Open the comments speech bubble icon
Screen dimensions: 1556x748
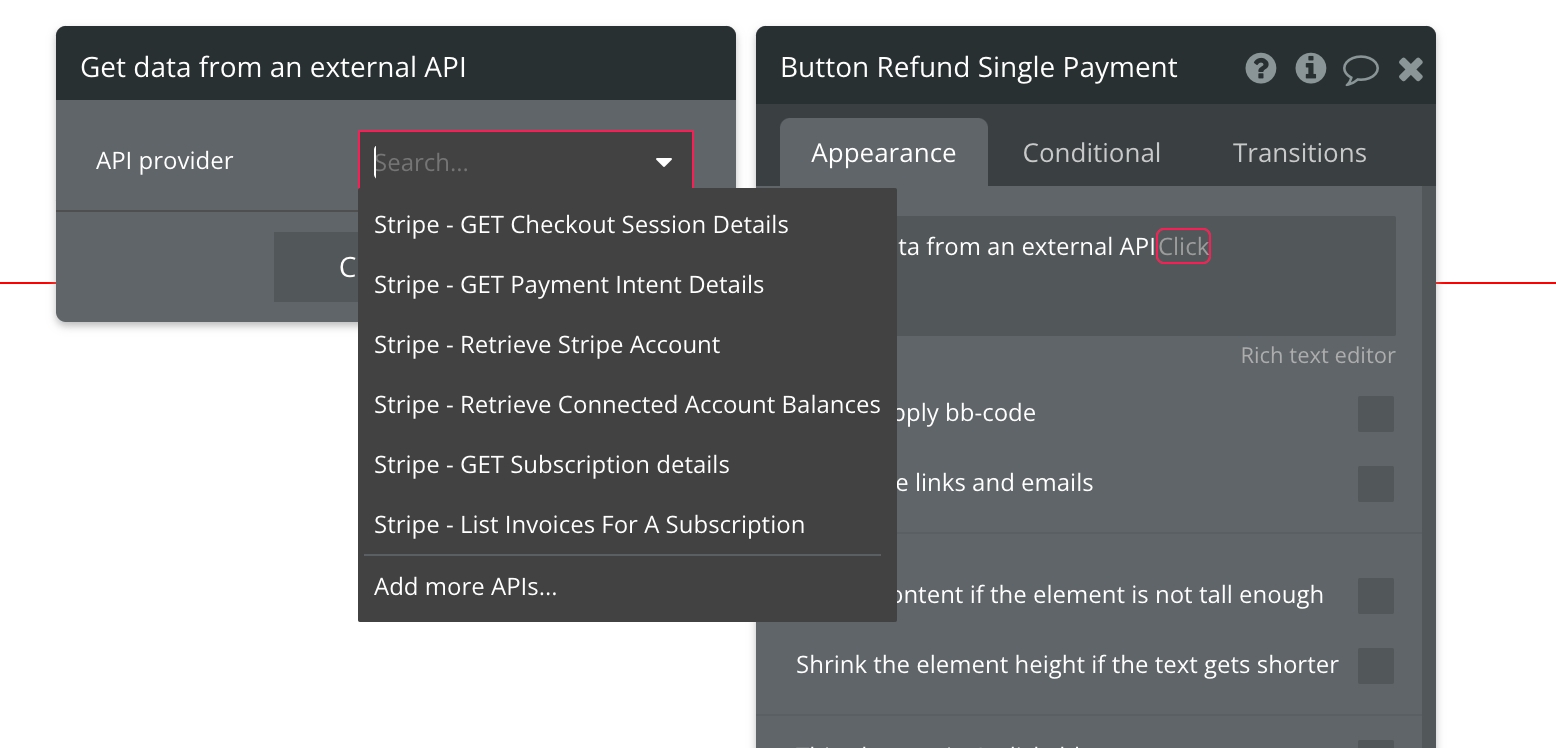point(1360,69)
